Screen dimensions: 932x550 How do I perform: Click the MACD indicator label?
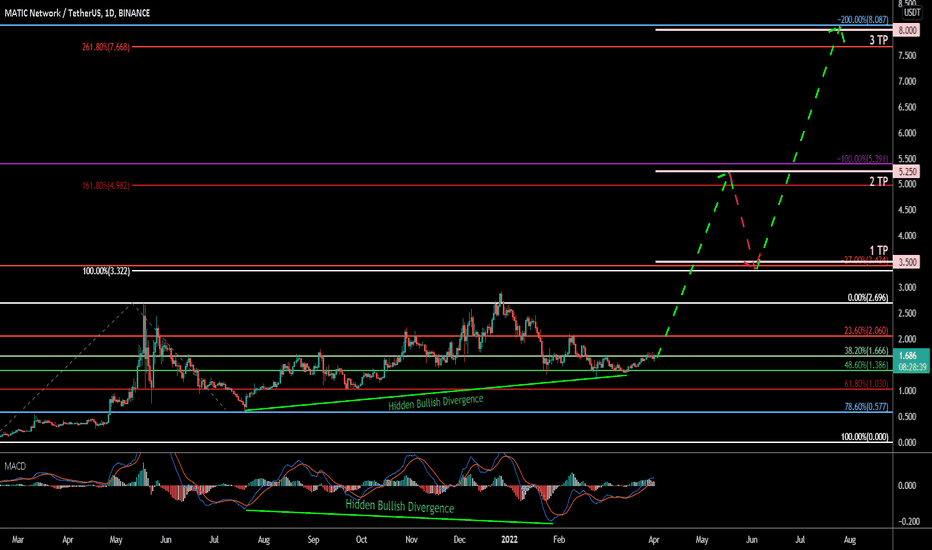tap(15, 466)
